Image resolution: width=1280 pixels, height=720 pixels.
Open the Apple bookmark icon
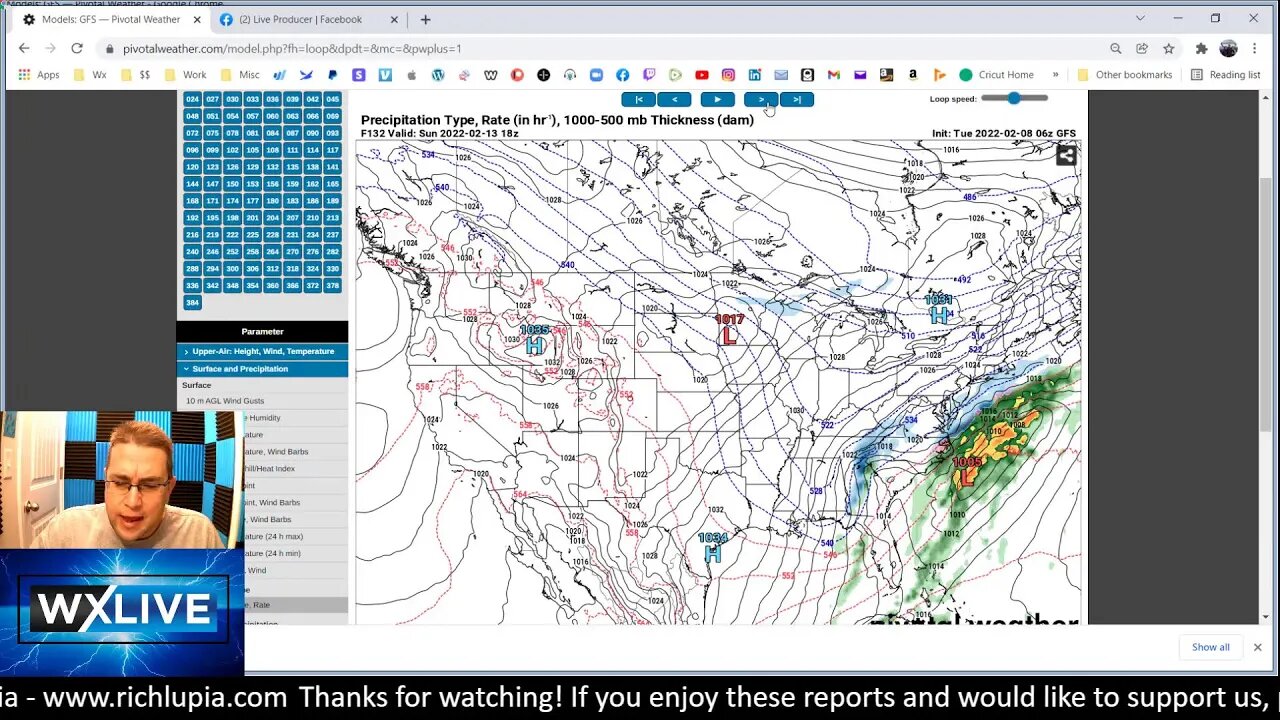tap(411, 75)
